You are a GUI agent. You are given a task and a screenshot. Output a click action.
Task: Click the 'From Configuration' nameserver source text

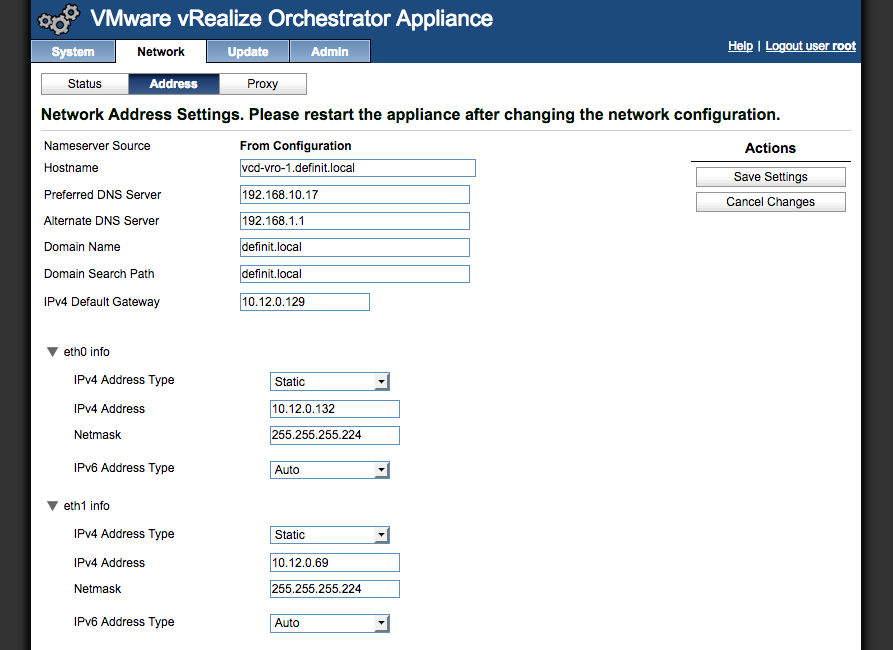296,146
